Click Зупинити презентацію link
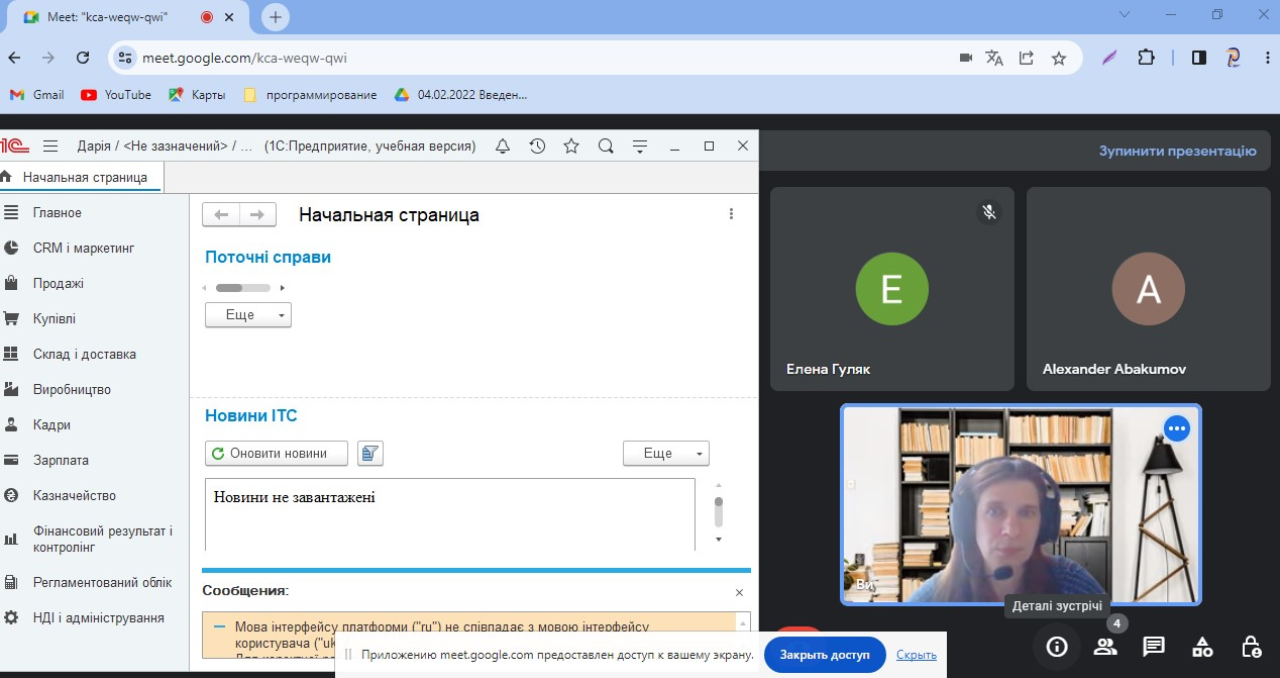This screenshot has height=678, width=1280. click(x=1177, y=151)
